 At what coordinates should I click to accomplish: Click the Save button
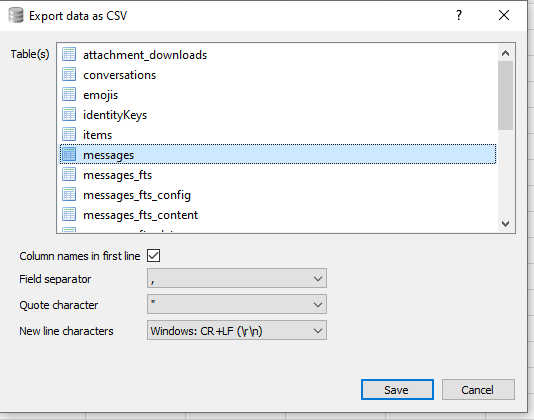pyautogui.click(x=397, y=389)
